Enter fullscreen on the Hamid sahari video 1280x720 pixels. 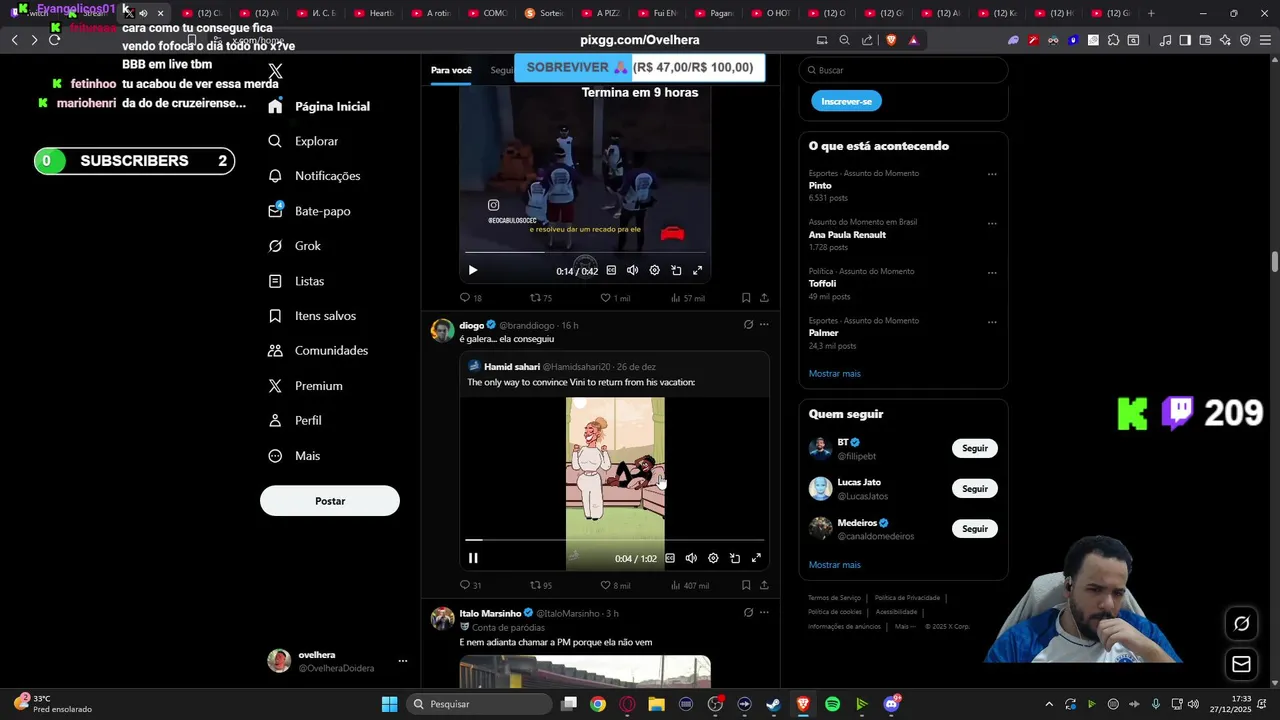tap(756, 558)
